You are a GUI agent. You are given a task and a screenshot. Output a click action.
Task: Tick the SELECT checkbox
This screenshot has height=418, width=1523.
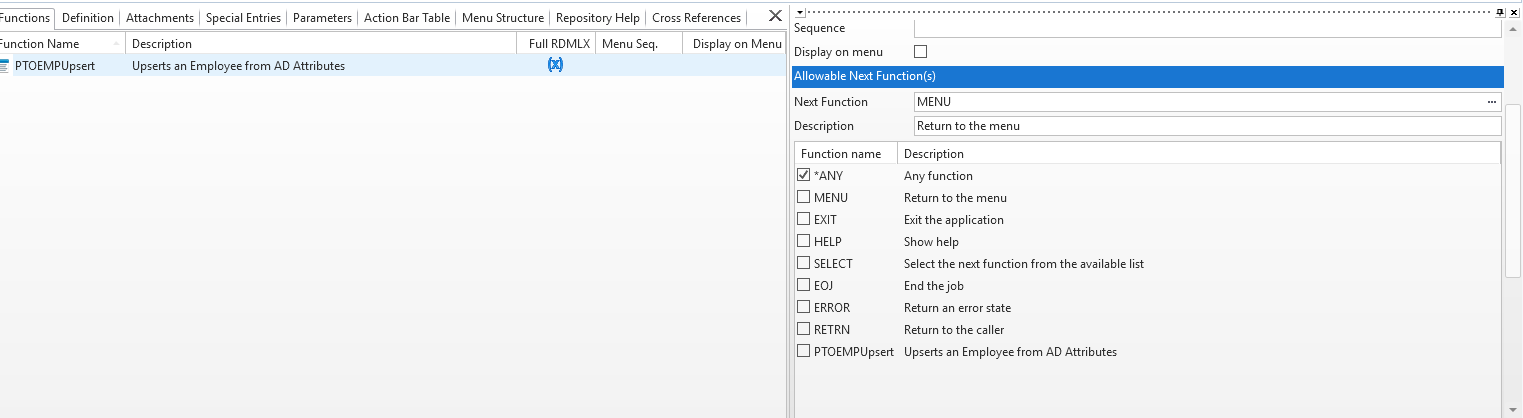coord(803,263)
